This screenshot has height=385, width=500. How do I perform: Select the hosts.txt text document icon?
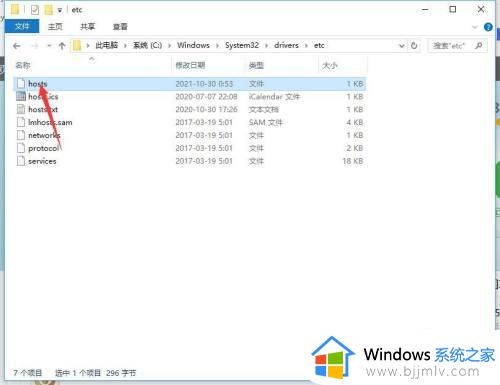click(21, 109)
